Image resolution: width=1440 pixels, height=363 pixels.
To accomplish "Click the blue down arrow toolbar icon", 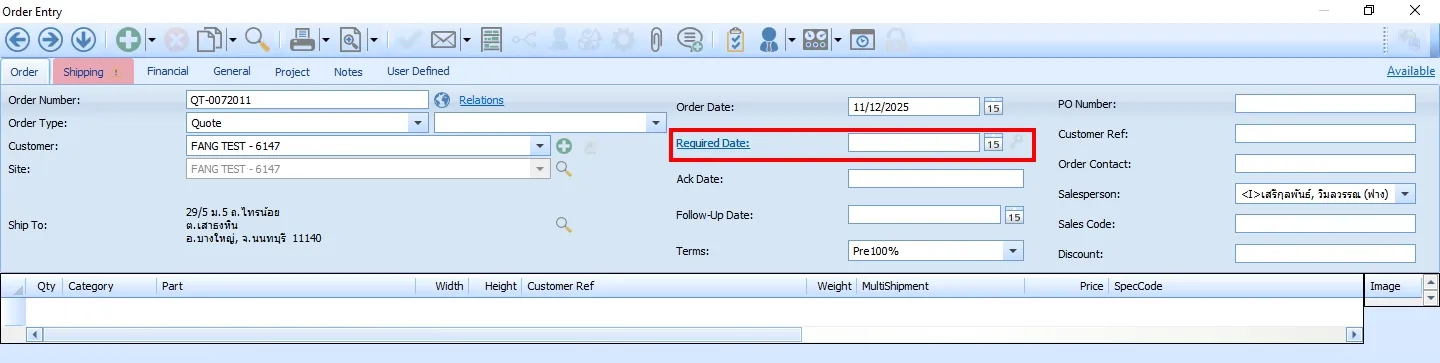I will (x=83, y=40).
